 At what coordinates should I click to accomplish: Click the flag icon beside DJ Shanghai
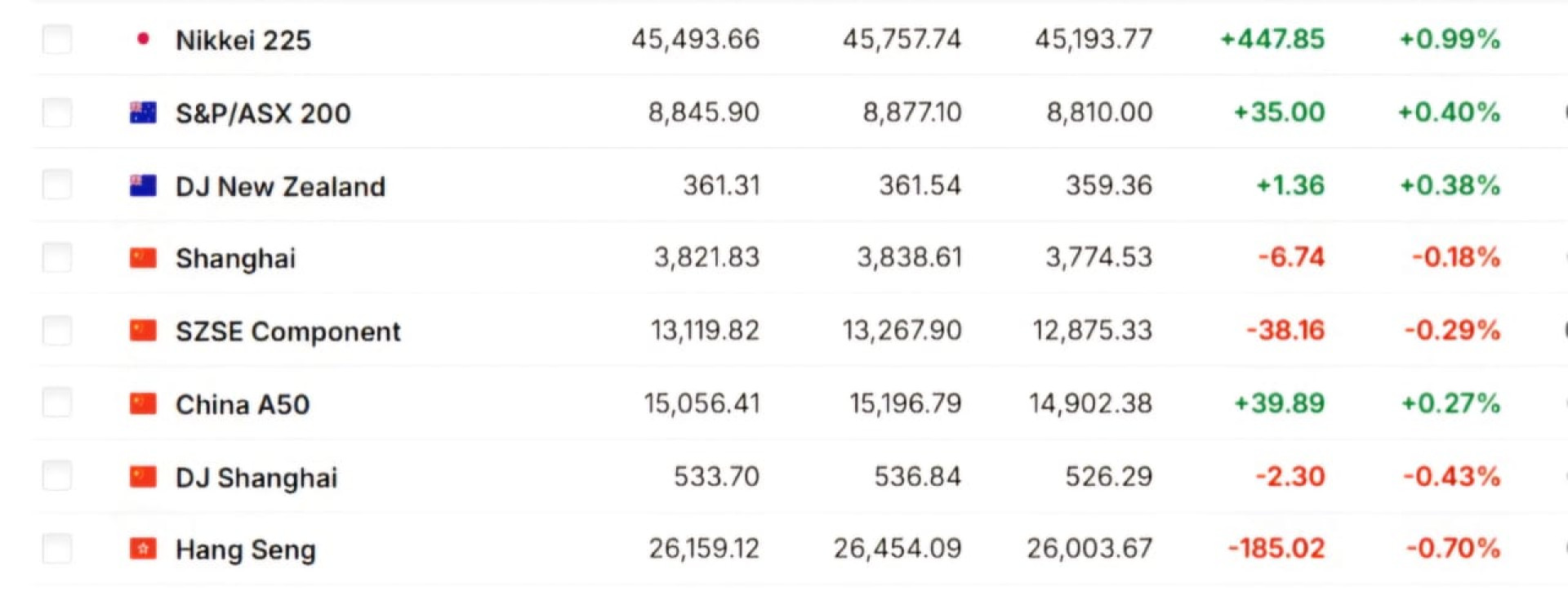(143, 476)
